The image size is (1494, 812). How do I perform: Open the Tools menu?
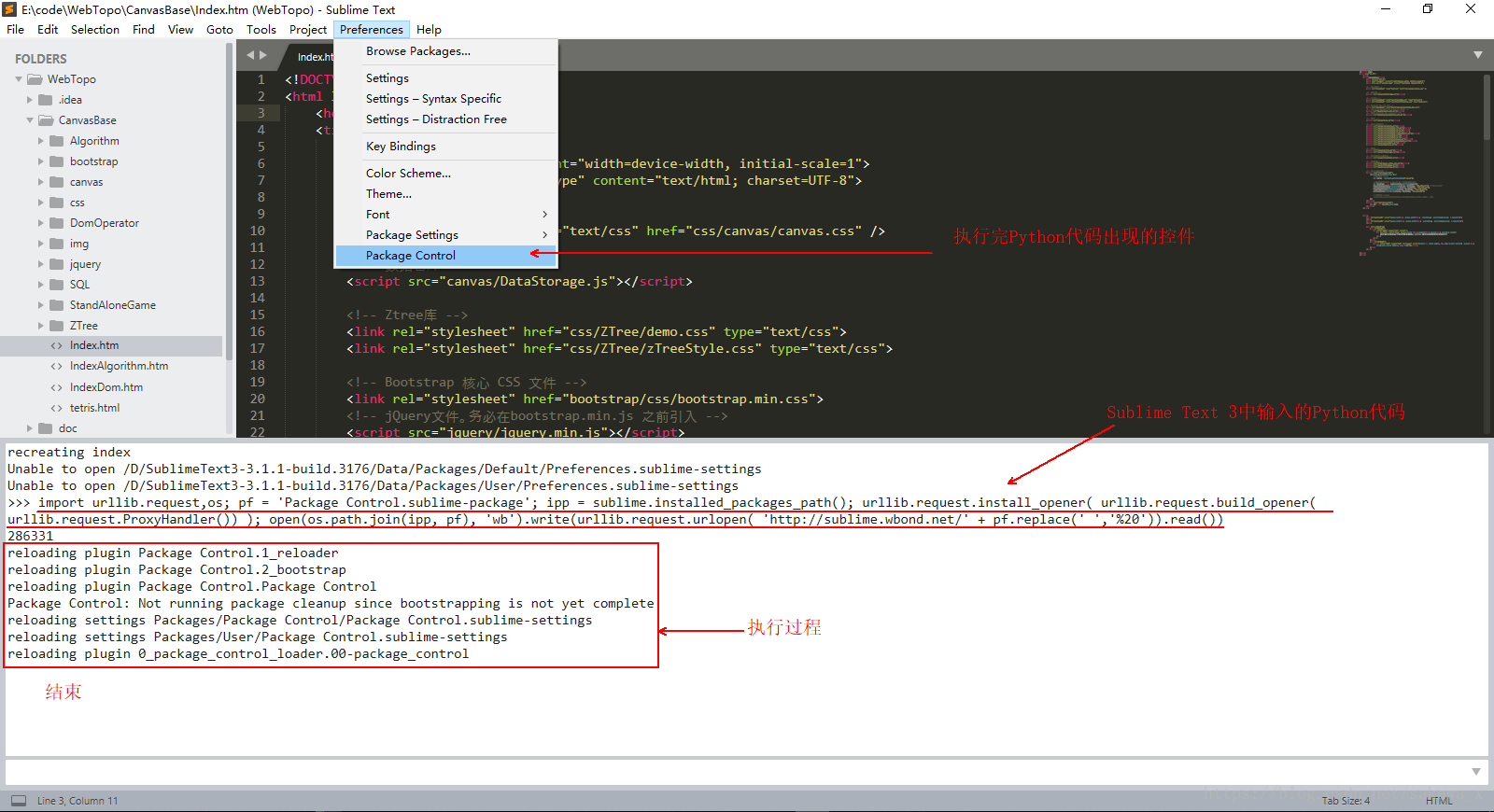pos(261,30)
